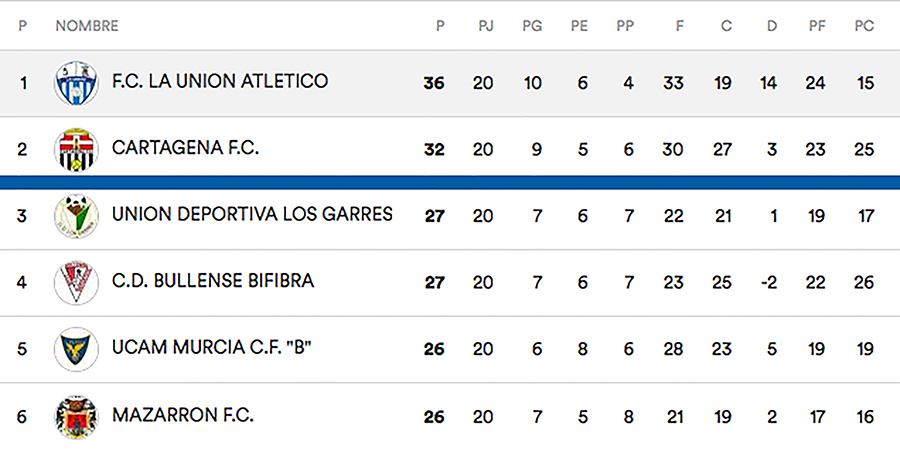900x450 pixels.
Task: Click the Union Deportiva Los Garres crest
Action: tap(76, 215)
